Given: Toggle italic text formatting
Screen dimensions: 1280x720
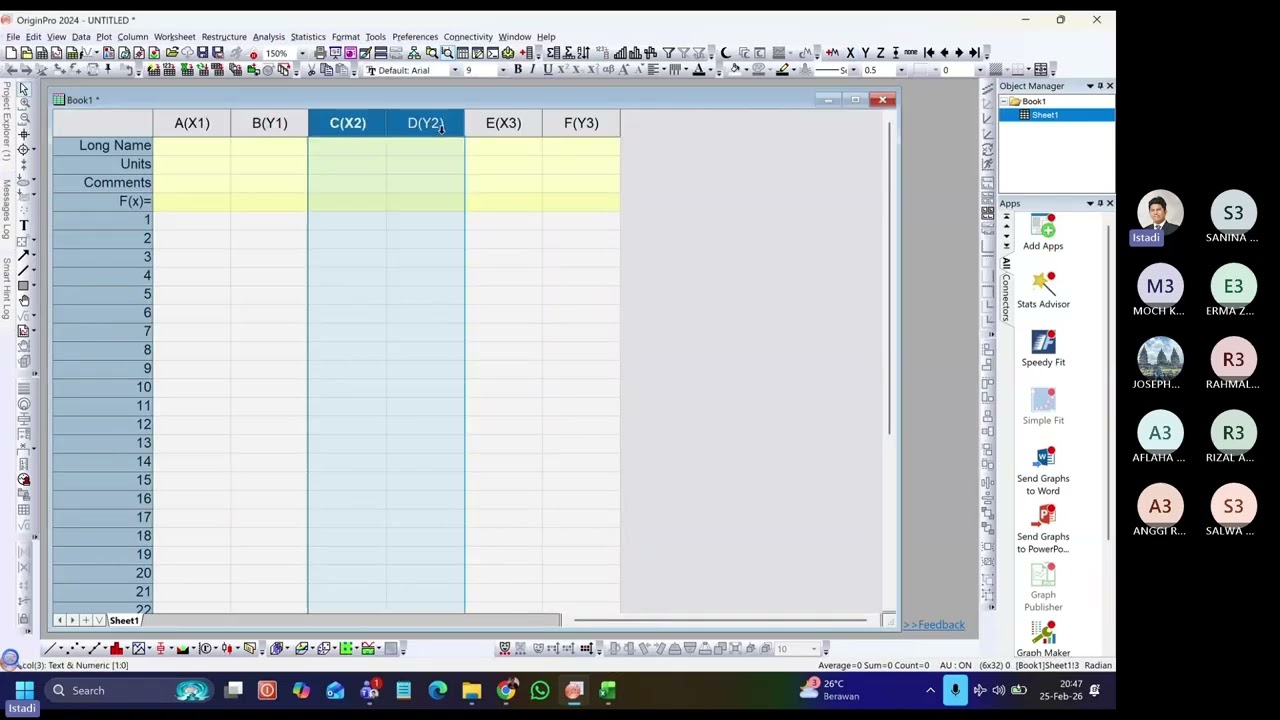Looking at the screenshot, I should 533,70.
